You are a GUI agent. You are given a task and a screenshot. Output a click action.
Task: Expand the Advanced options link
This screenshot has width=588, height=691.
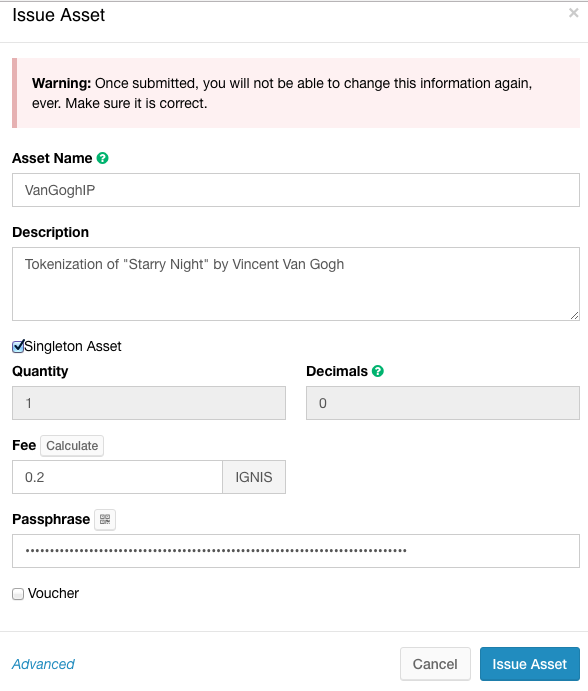(x=43, y=664)
